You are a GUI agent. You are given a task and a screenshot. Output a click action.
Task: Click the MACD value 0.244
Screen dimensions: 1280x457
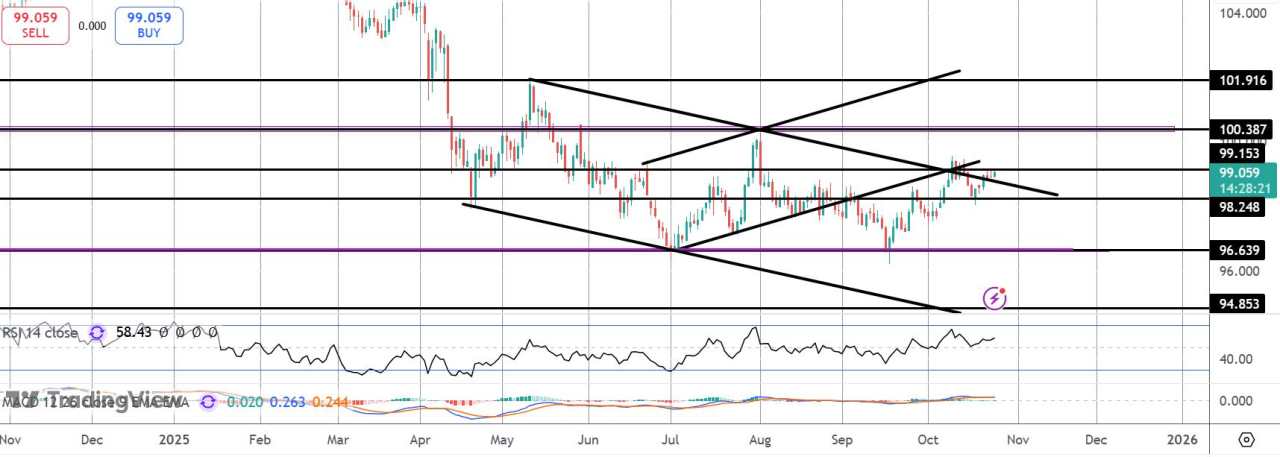(x=331, y=402)
